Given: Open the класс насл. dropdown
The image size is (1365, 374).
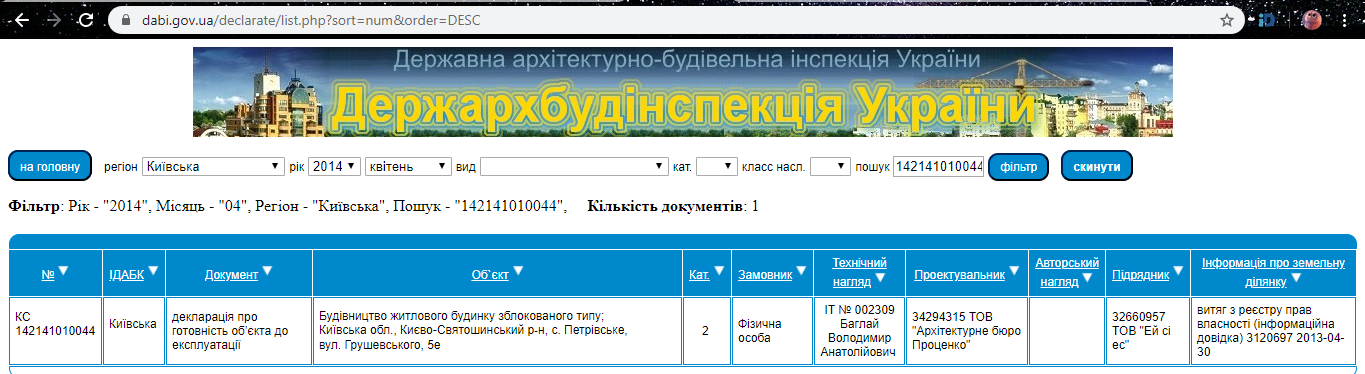Looking at the screenshot, I should click(830, 166).
